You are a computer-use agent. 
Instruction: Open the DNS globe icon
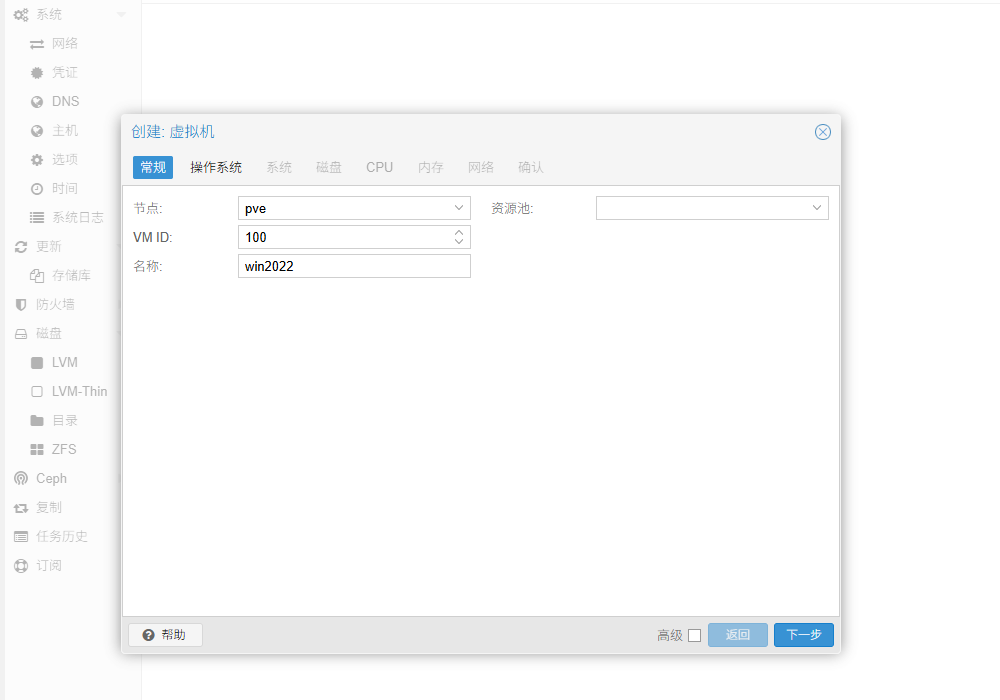(x=37, y=101)
